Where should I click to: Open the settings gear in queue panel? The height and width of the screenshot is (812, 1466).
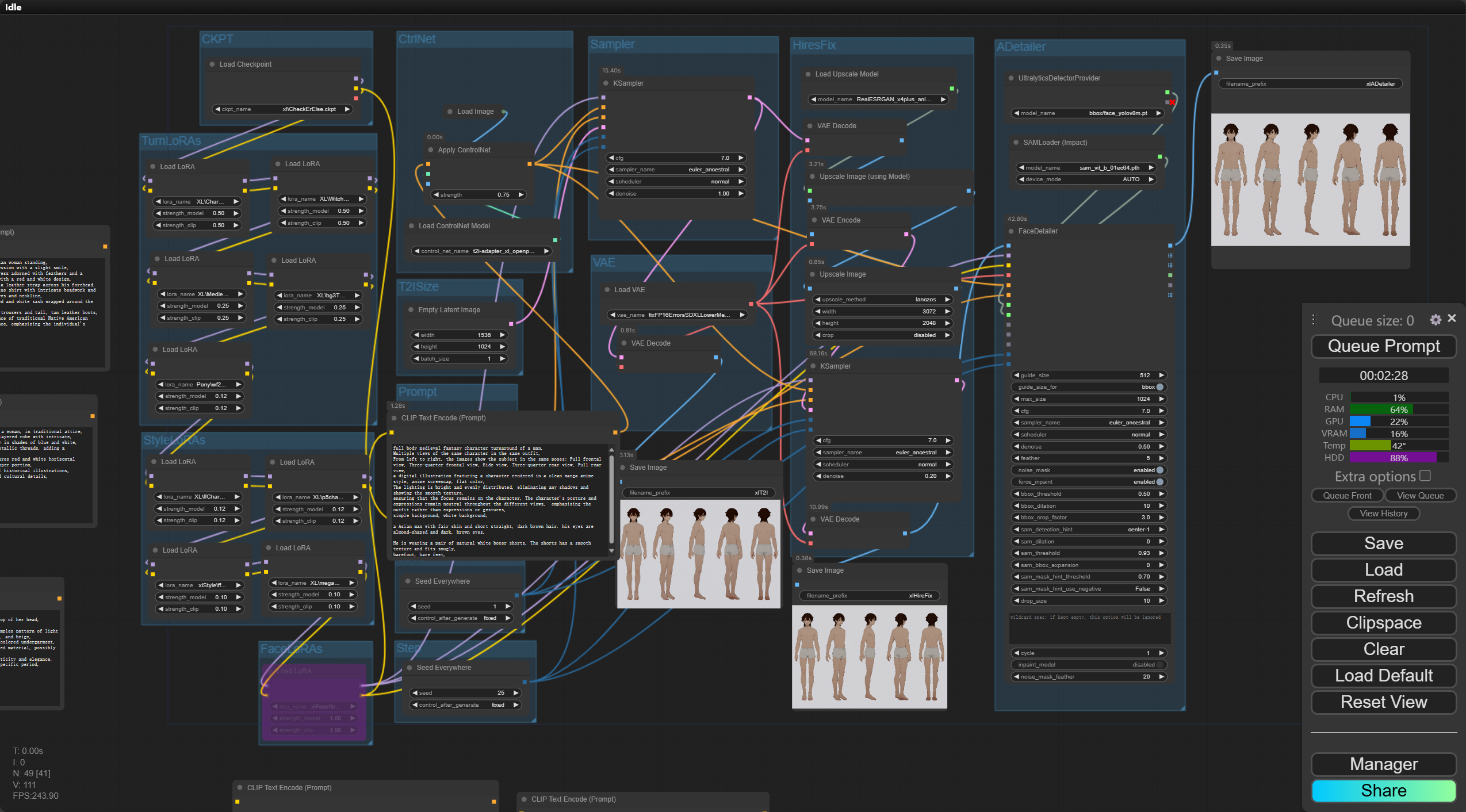[x=1435, y=320]
